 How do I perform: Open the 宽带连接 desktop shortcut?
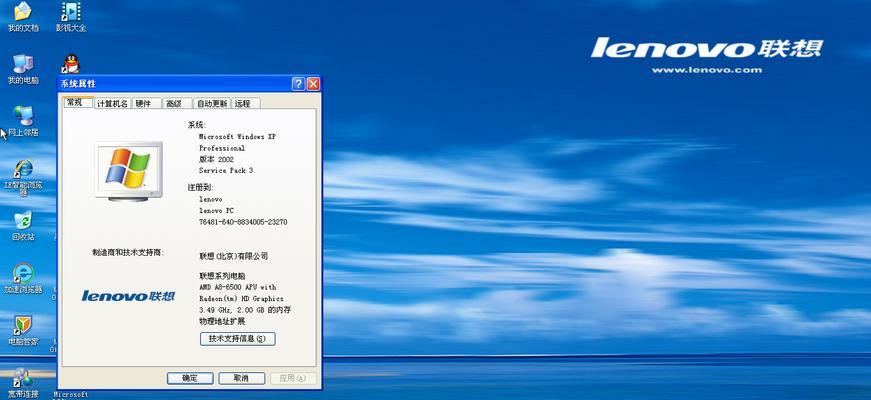pos(23,383)
